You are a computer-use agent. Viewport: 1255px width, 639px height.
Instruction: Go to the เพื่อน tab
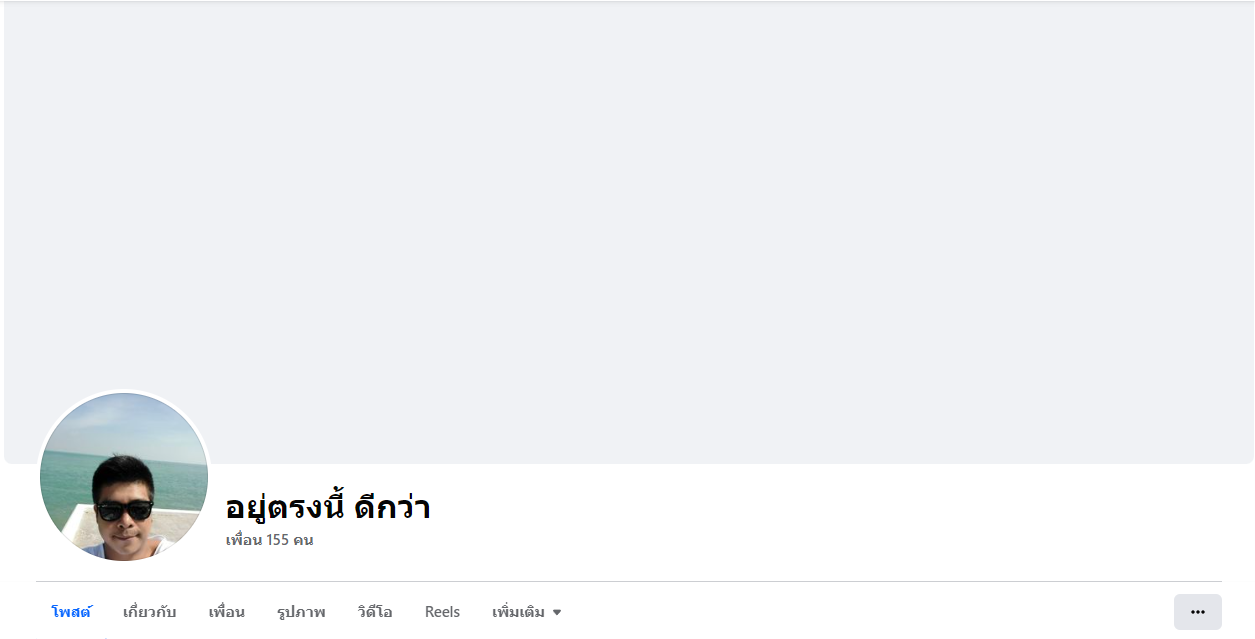(x=226, y=612)
